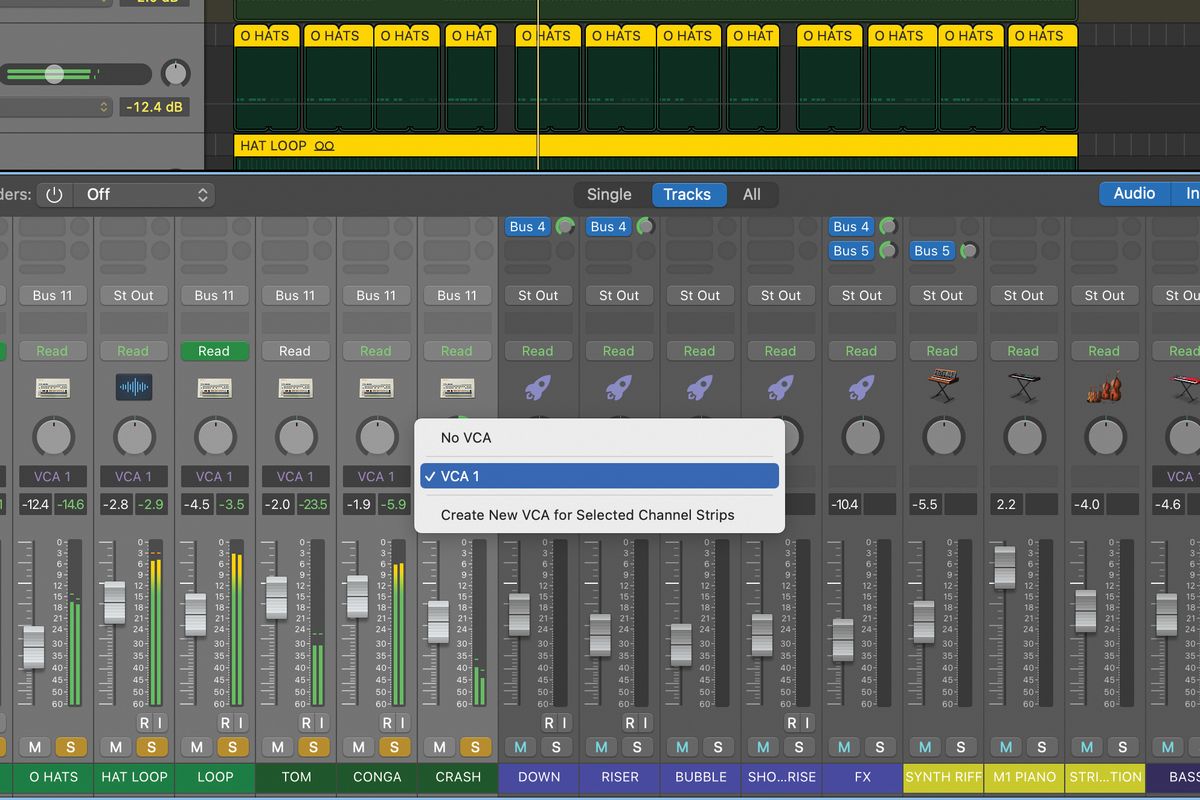Click the DOWN channel rocket icon
1200x800 pixels.
tap(538, 388)
